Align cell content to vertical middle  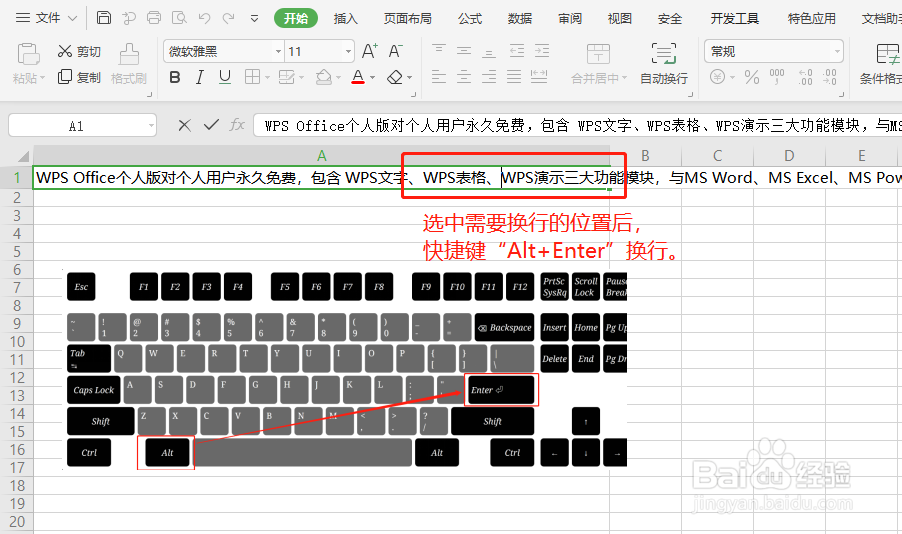464,51
